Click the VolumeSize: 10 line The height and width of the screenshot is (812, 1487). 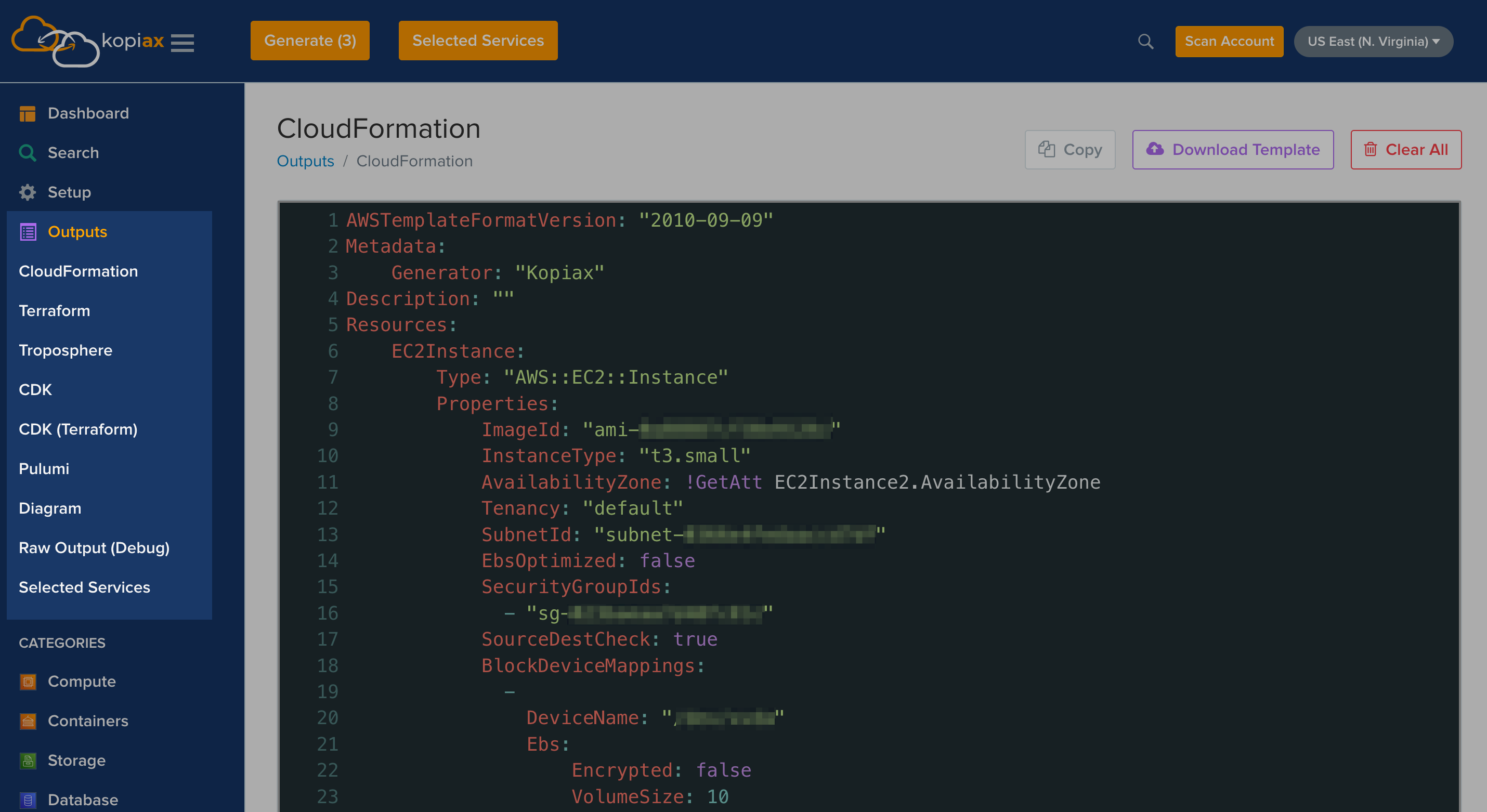(650, 797)
